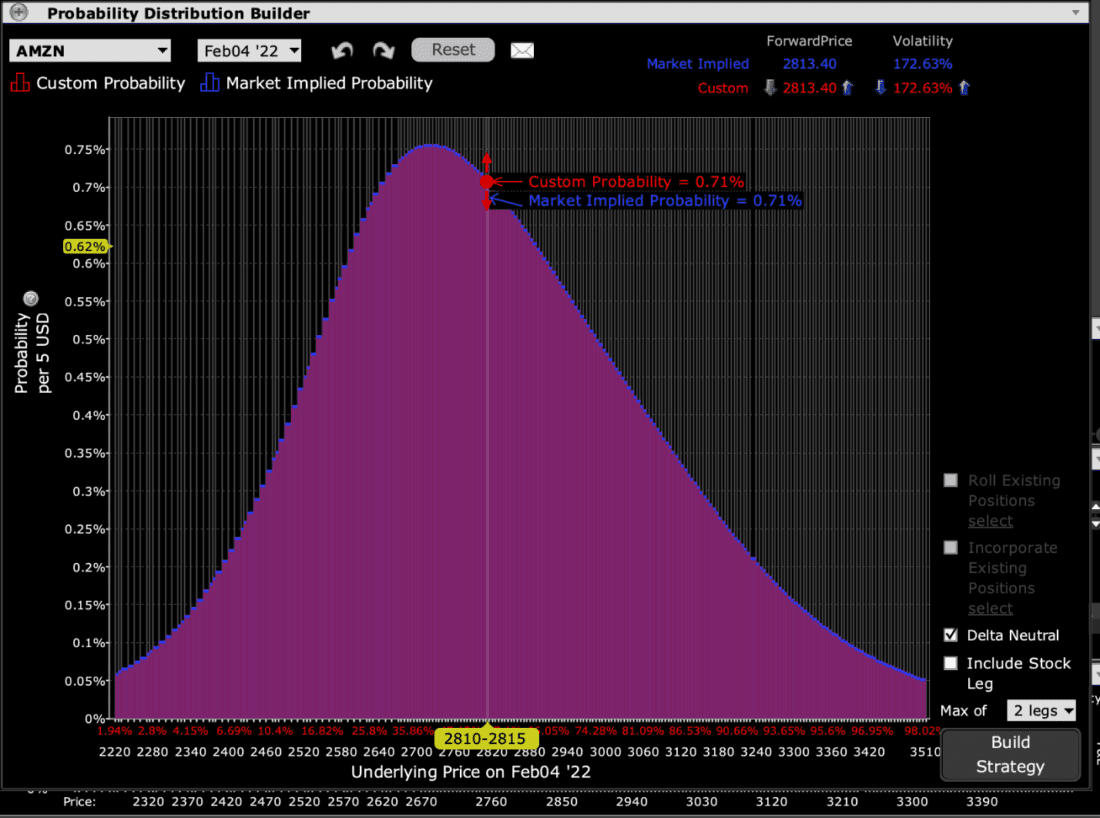The height and width of the screenshot is (818, 1100).
Task: Click the Custom volatility value
Action: [923, 88]
